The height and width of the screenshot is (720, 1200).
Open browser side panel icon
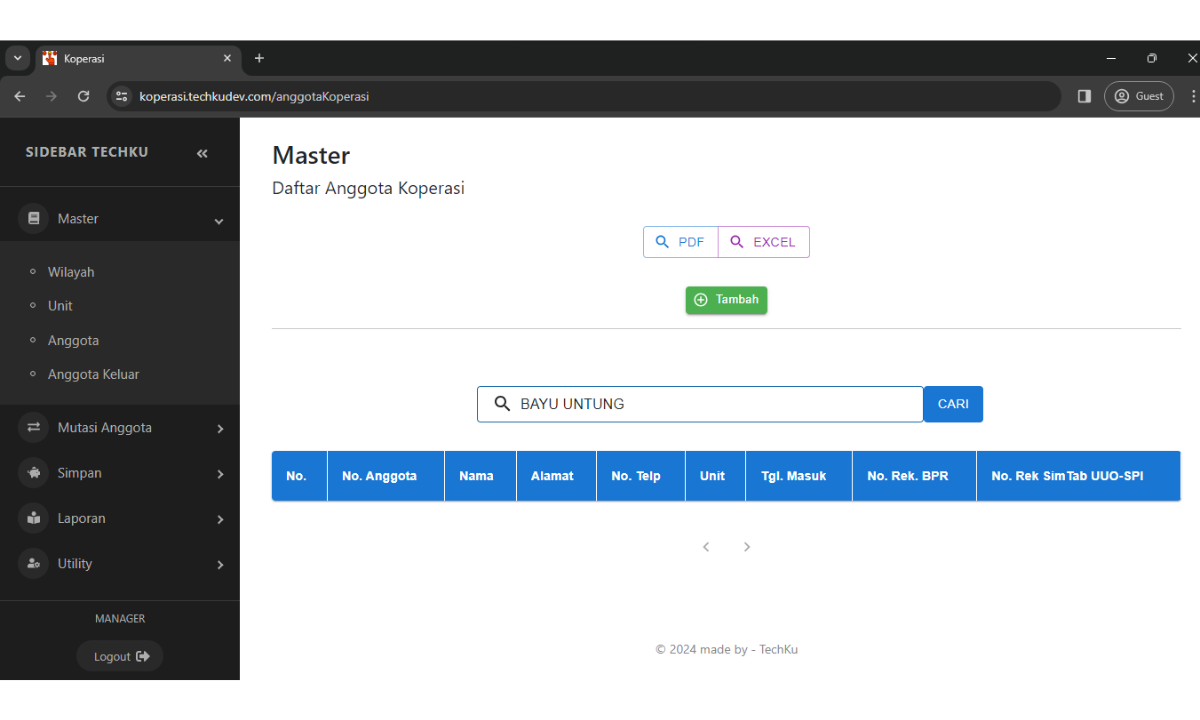1084,96
